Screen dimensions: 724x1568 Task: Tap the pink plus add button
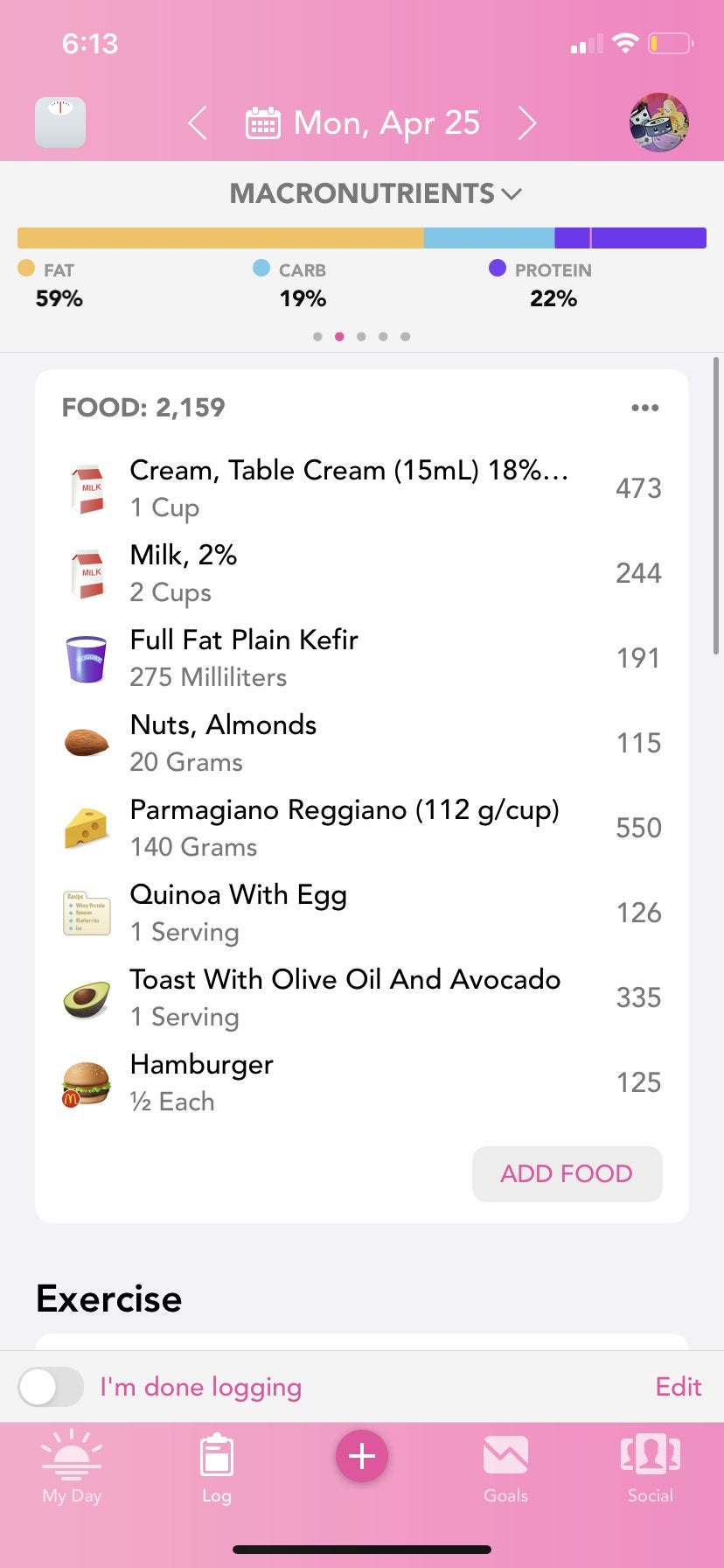pos(361,1456)
